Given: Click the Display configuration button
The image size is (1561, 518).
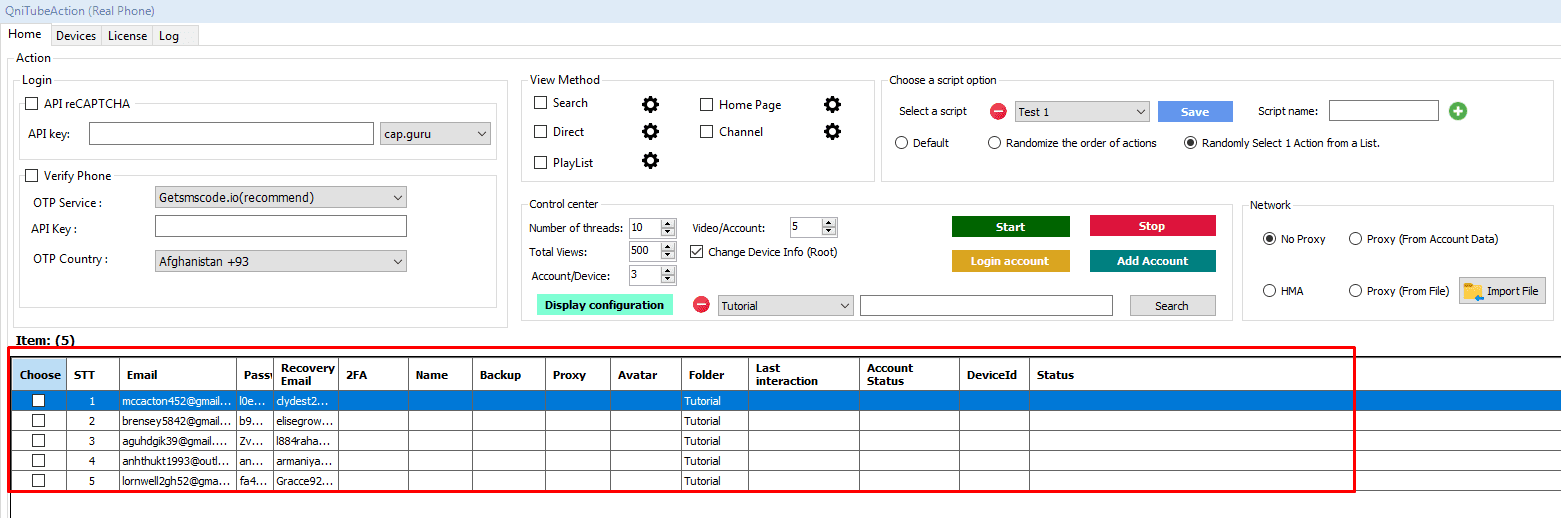Looking at the screenshot, I should point(604,305).
